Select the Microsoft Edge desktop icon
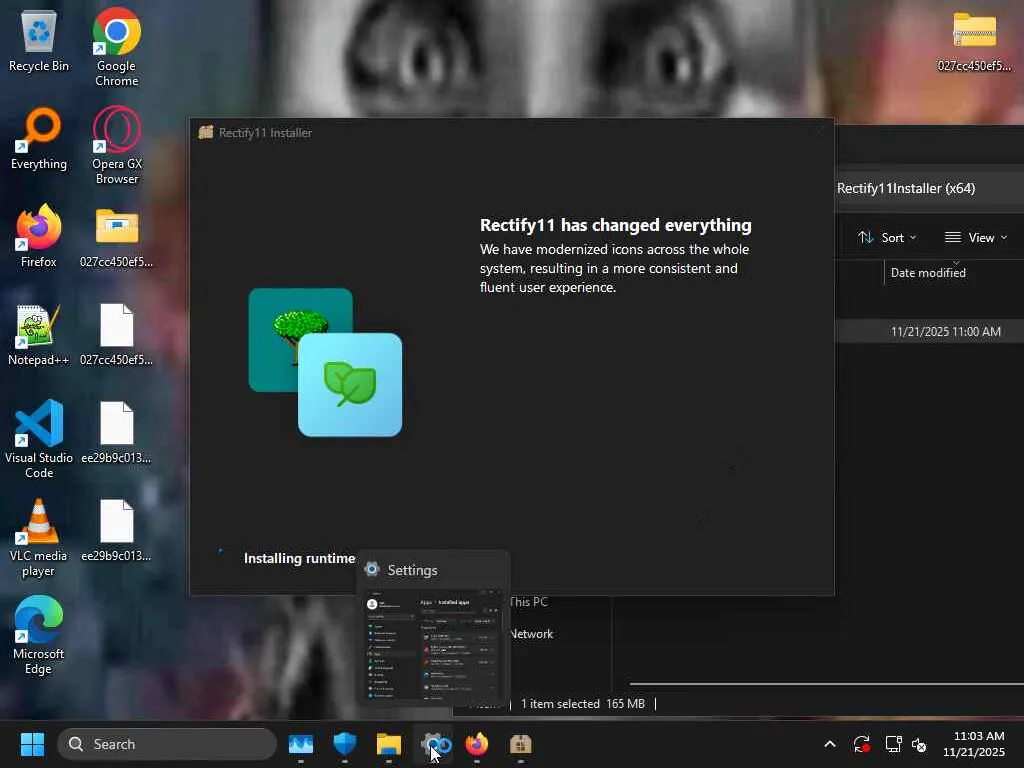The height and width of the screenshot is (768, 1024). point(39,635)
